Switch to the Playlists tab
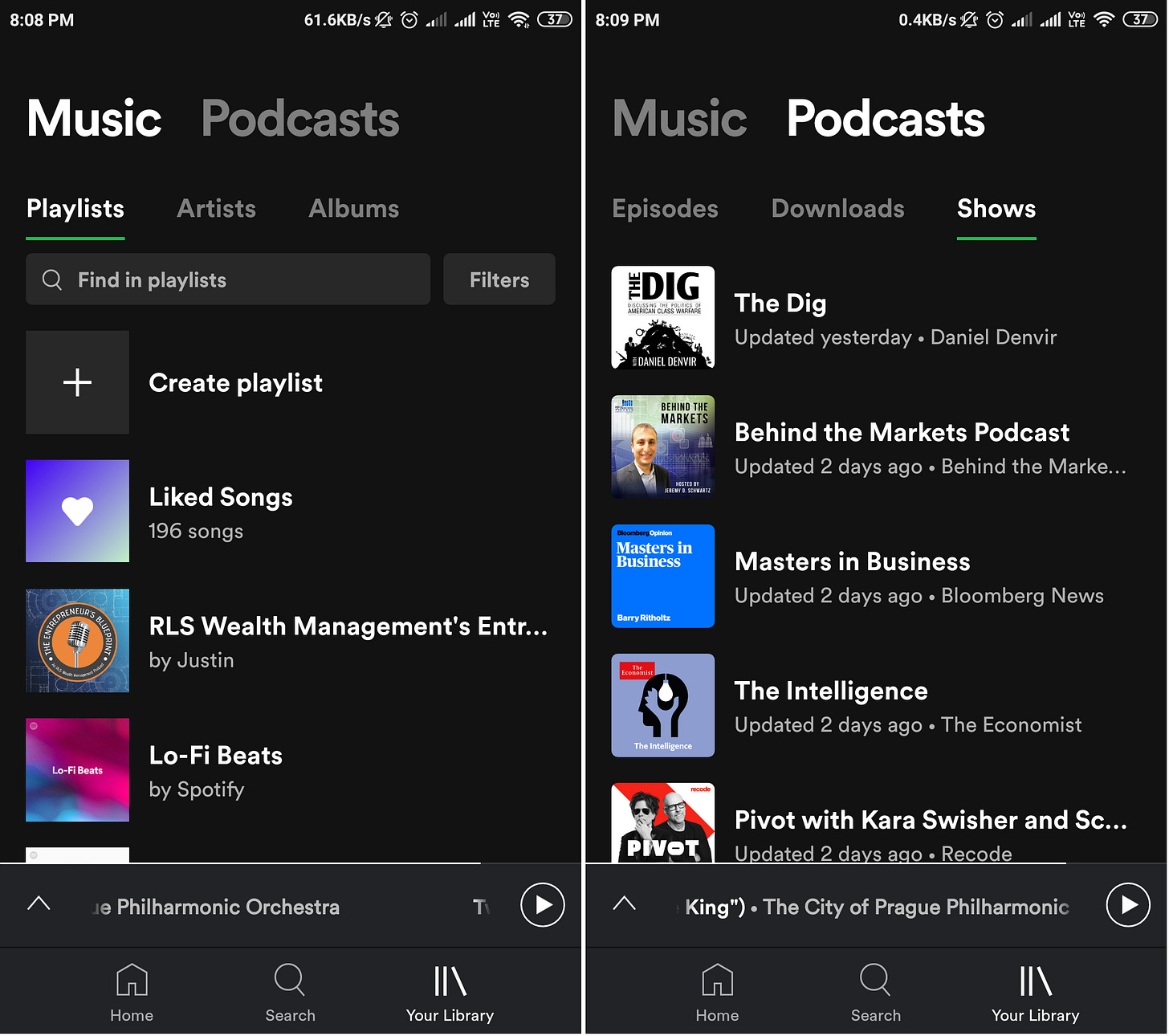The height and width of the screenshot is (1036, 1169). click(x=75, y=209)
